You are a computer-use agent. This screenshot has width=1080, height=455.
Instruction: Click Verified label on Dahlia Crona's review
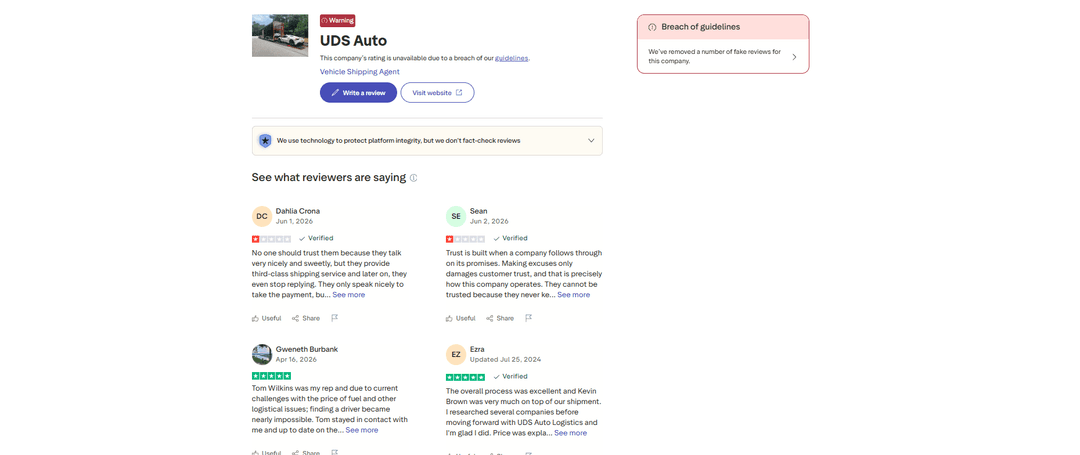[315, 238]
